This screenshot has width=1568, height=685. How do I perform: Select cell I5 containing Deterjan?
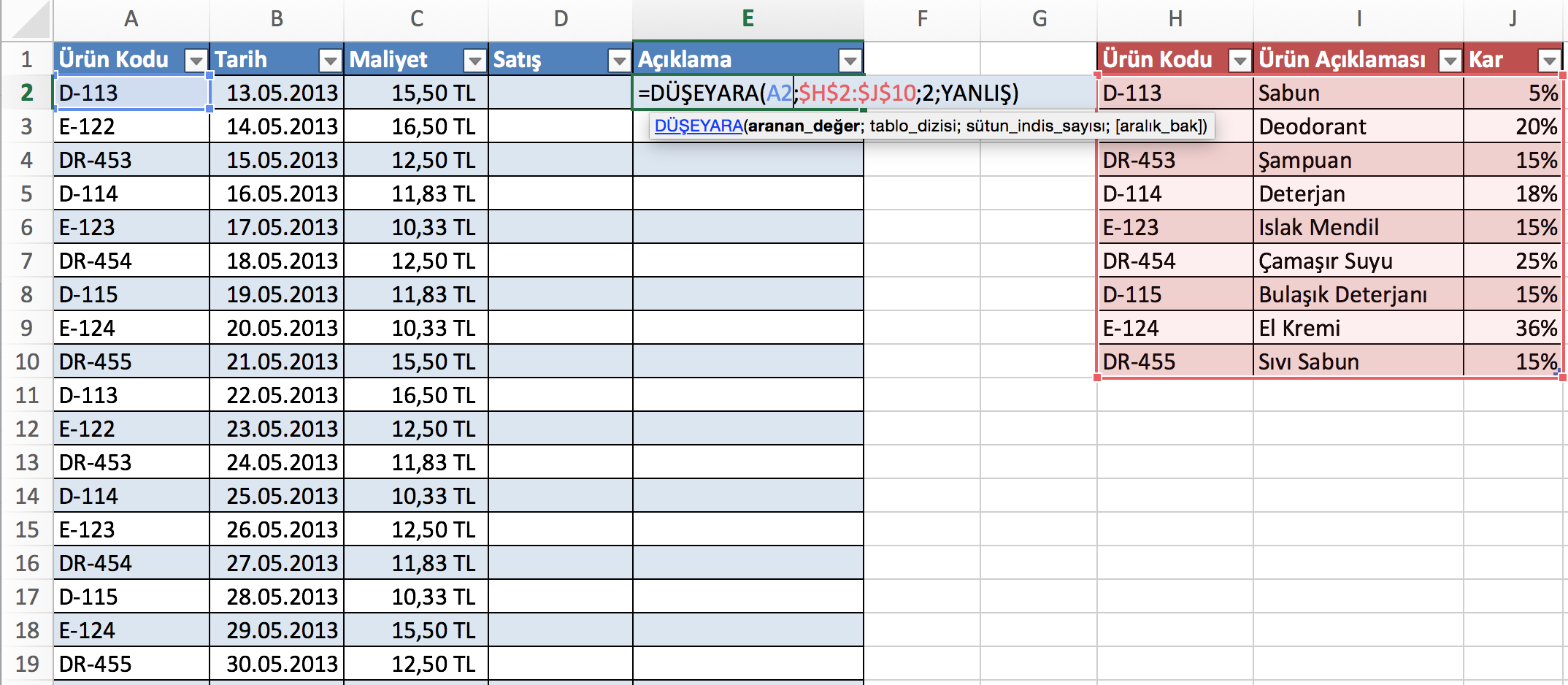[x=1358, y=194]
